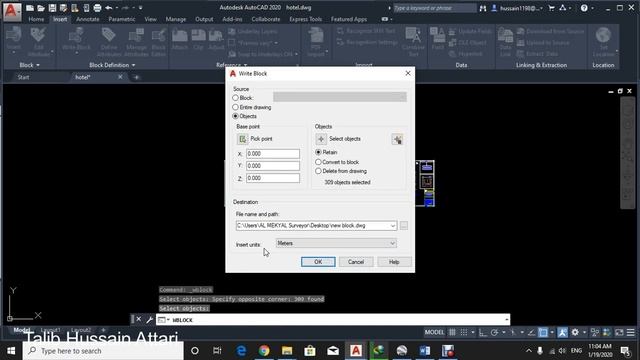The image size is (640, 360).
Task: Open the Home ribbon tab
Action: [36, 19]
